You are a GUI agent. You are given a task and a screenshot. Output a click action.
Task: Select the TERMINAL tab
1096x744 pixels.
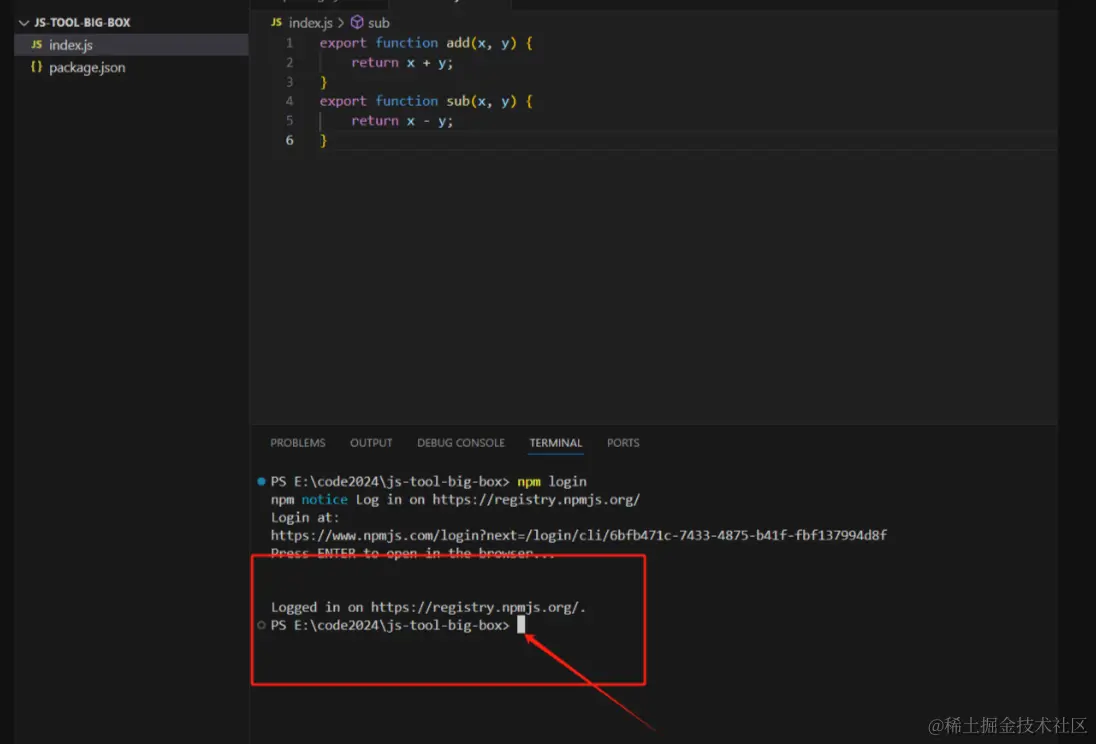coord(556,443)
